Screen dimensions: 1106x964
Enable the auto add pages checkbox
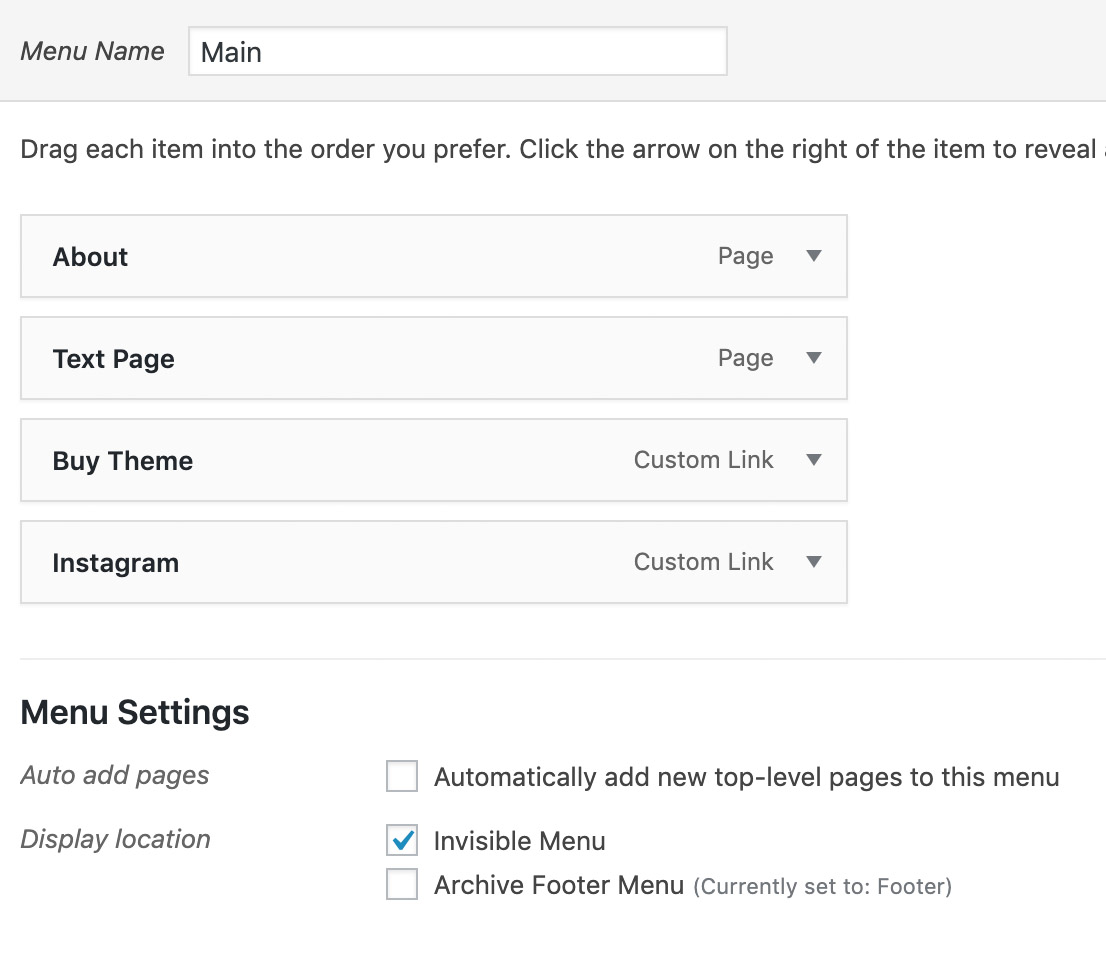tap(402, 777)
